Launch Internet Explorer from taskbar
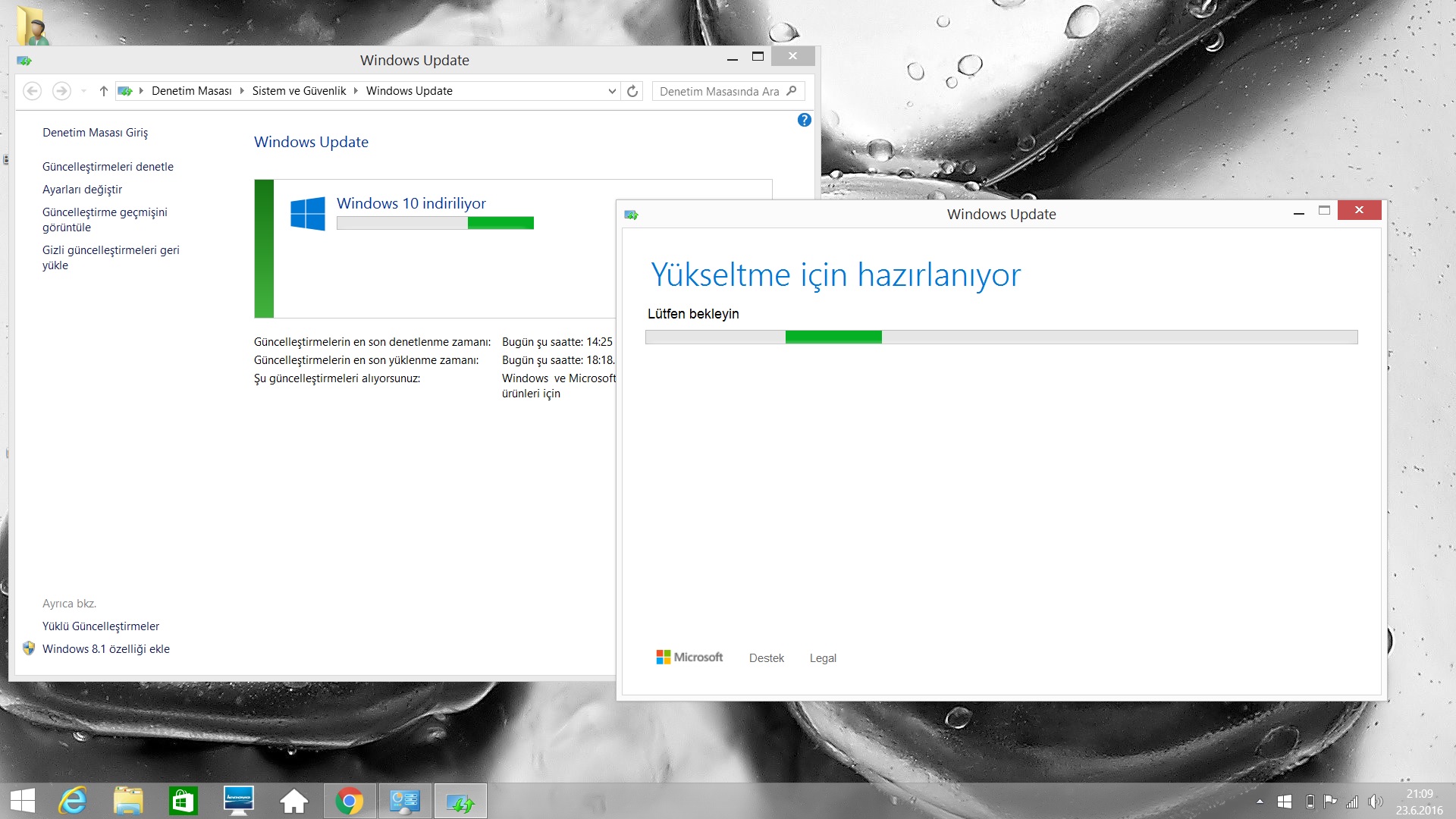The height and width of the screenshot is (819, 1456). click(73, 801)
